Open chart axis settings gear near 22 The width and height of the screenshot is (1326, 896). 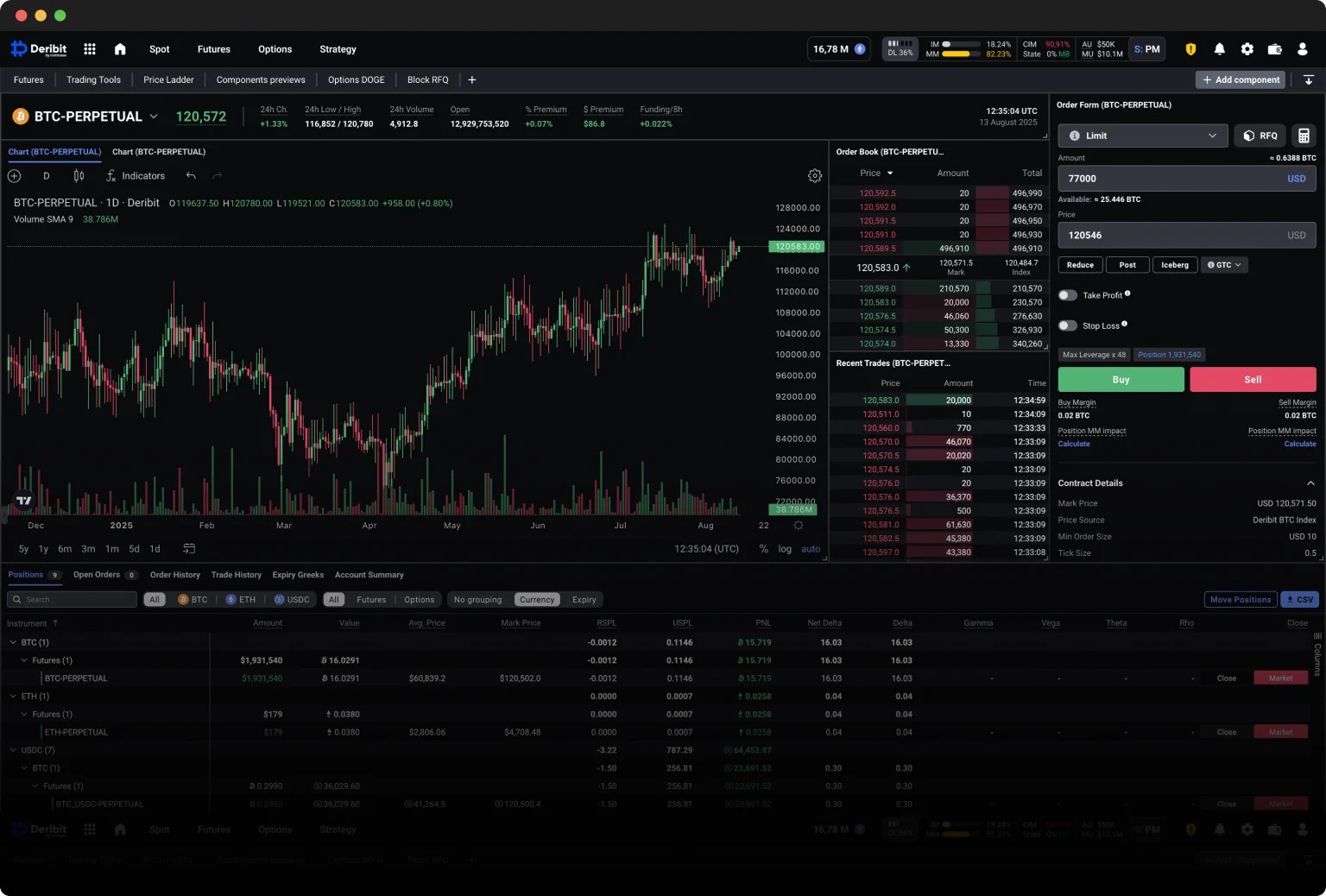pos(798,526)
